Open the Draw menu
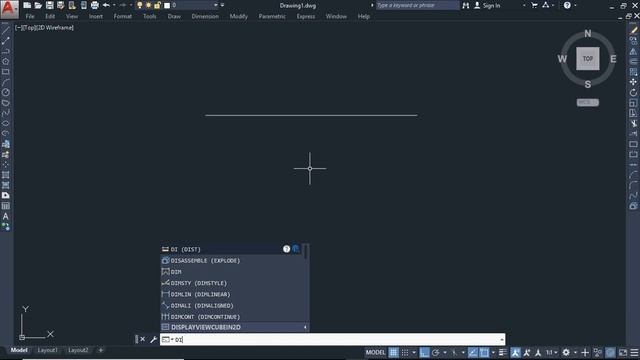This screenshot has height=360, width=640. click(x=174, y=16)
